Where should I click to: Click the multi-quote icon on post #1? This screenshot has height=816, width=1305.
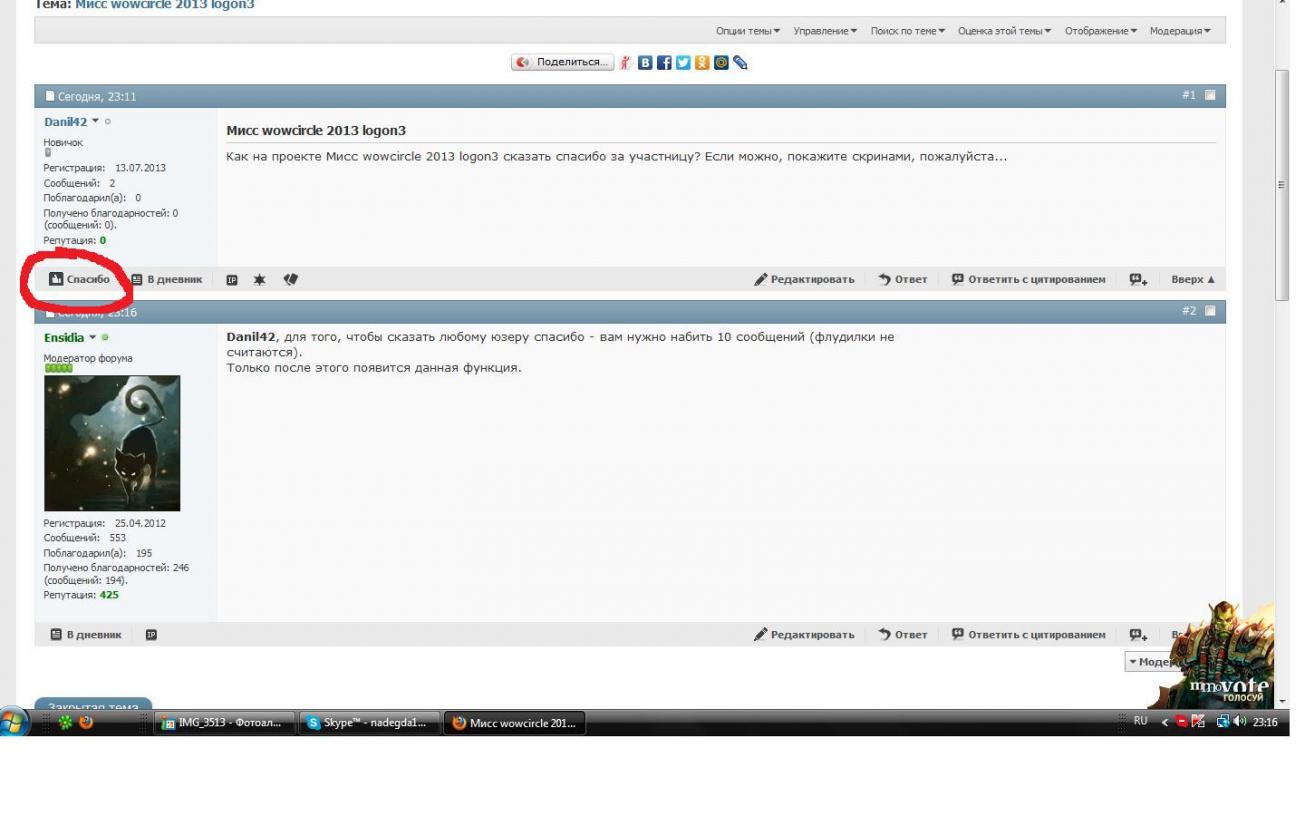point(1138,280)
